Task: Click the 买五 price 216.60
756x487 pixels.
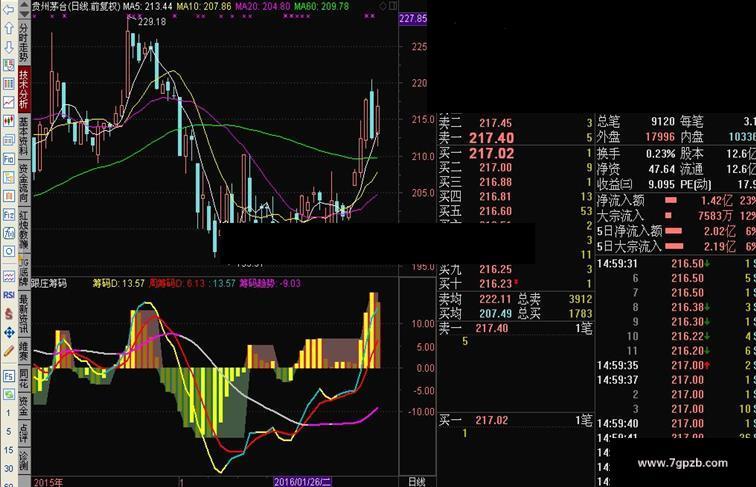Action: (495, 211)
